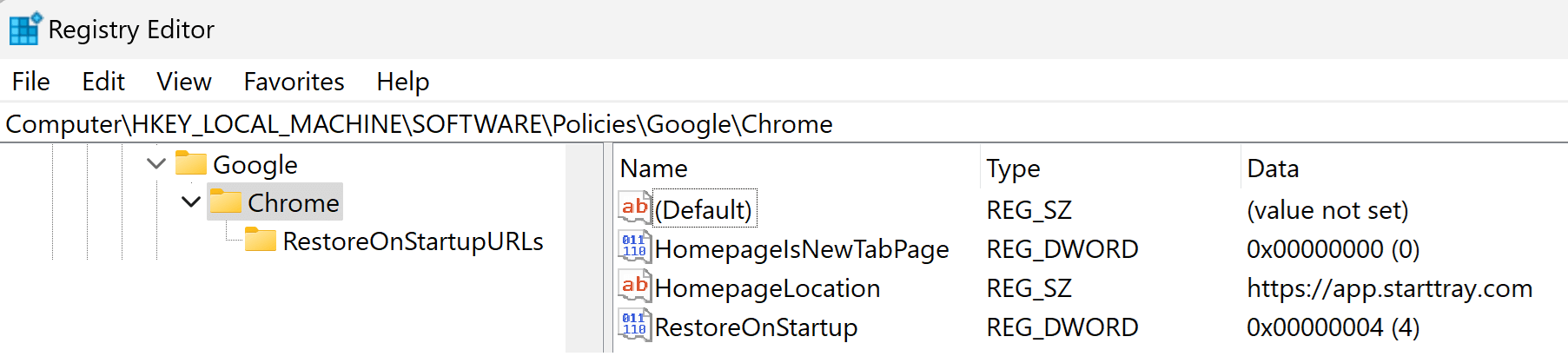This screenshot has width=1568, height=363.
Task: Open the File menu
Action: click(x=31, y=82)
